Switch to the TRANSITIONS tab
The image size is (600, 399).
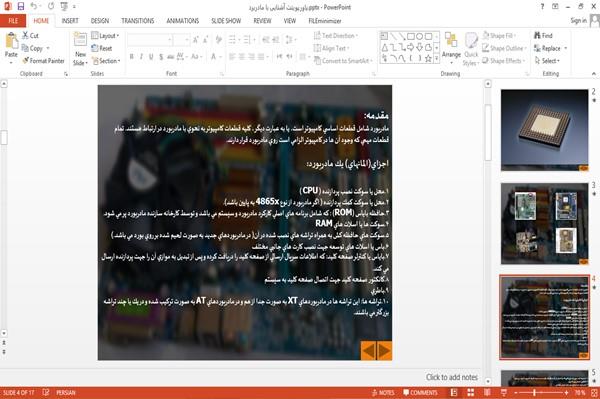(137, 21)
